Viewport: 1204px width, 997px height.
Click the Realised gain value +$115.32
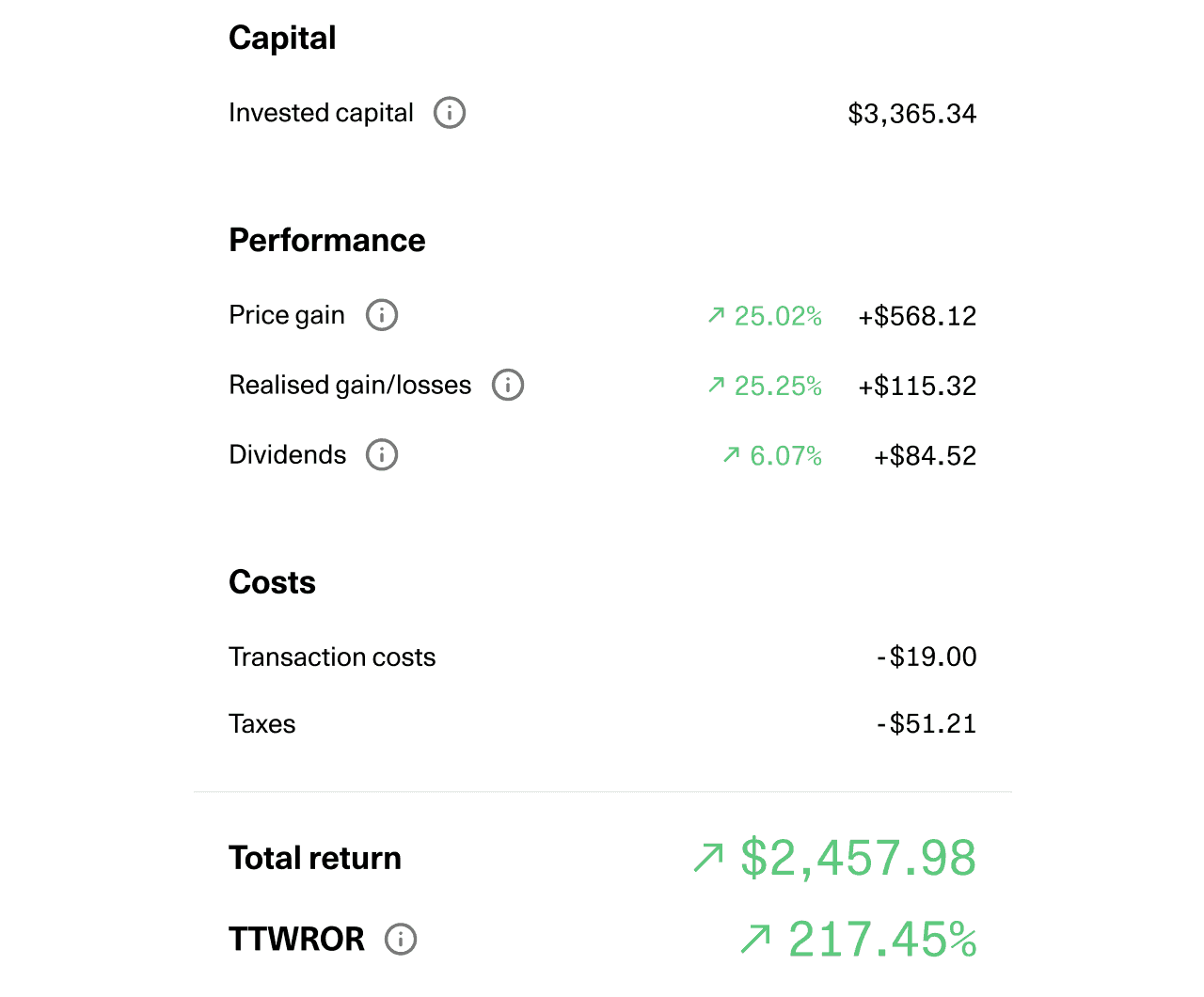tap(917, 386)
